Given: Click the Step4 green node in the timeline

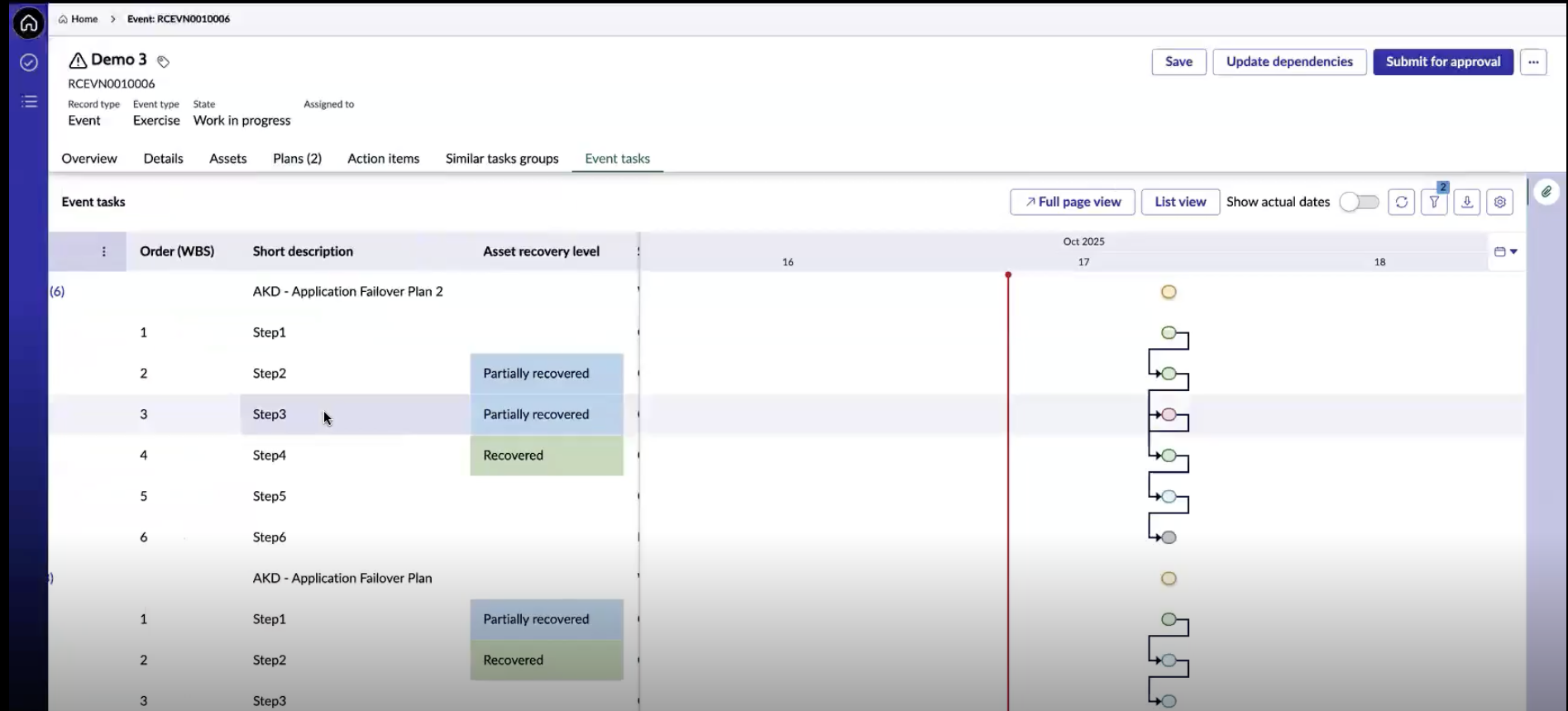Looking at the screenshot, I should click(1169, 456).
